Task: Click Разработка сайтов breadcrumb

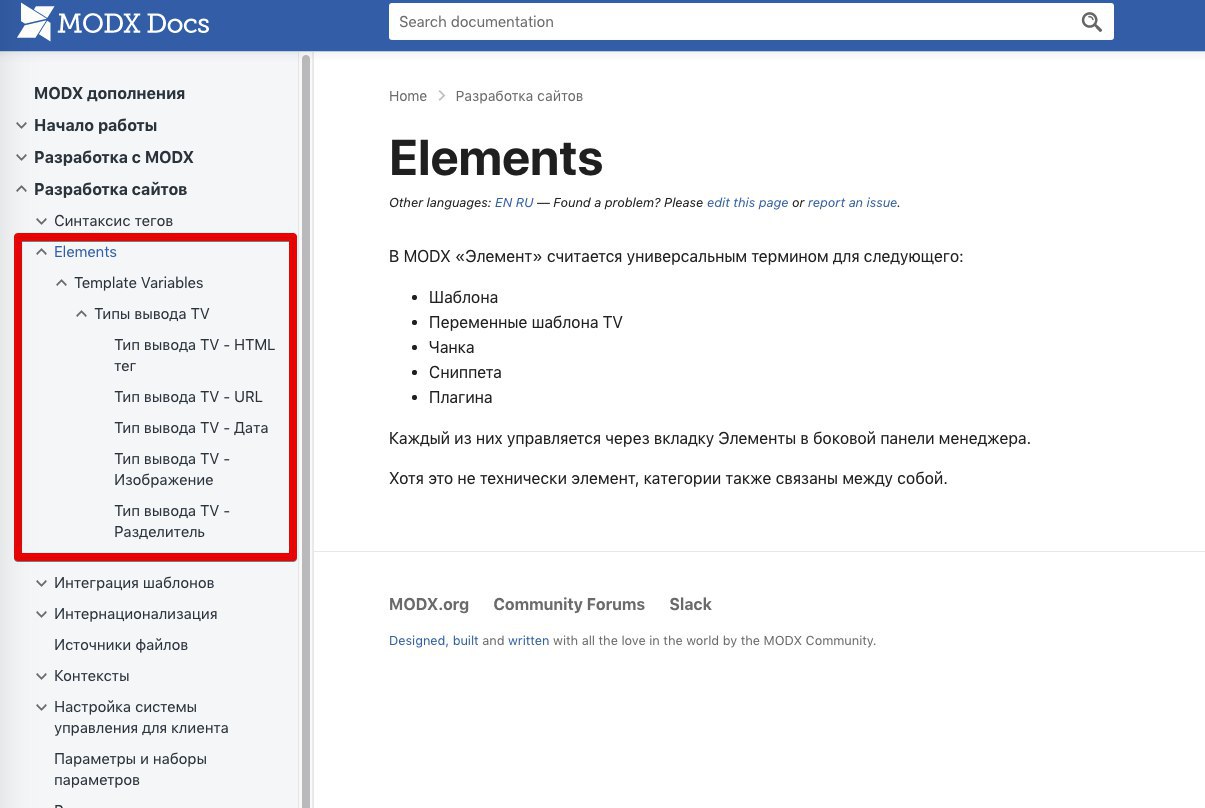Action: pos(519,96)
